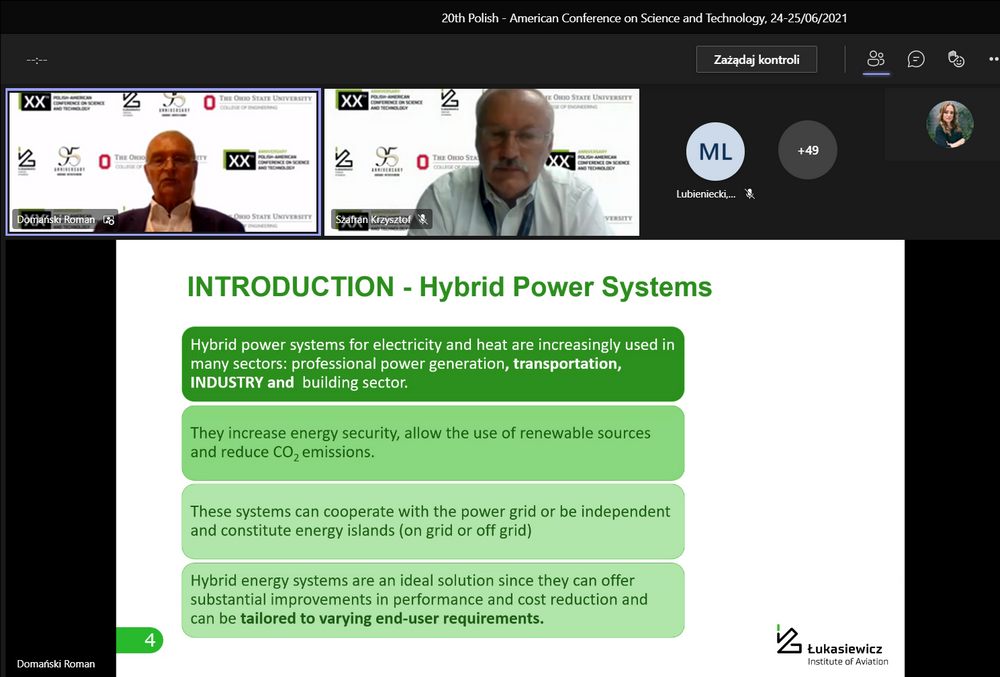Screen dimensions: 1000x677
Task: Select the ML participant avatar
Action: point(715,151)
